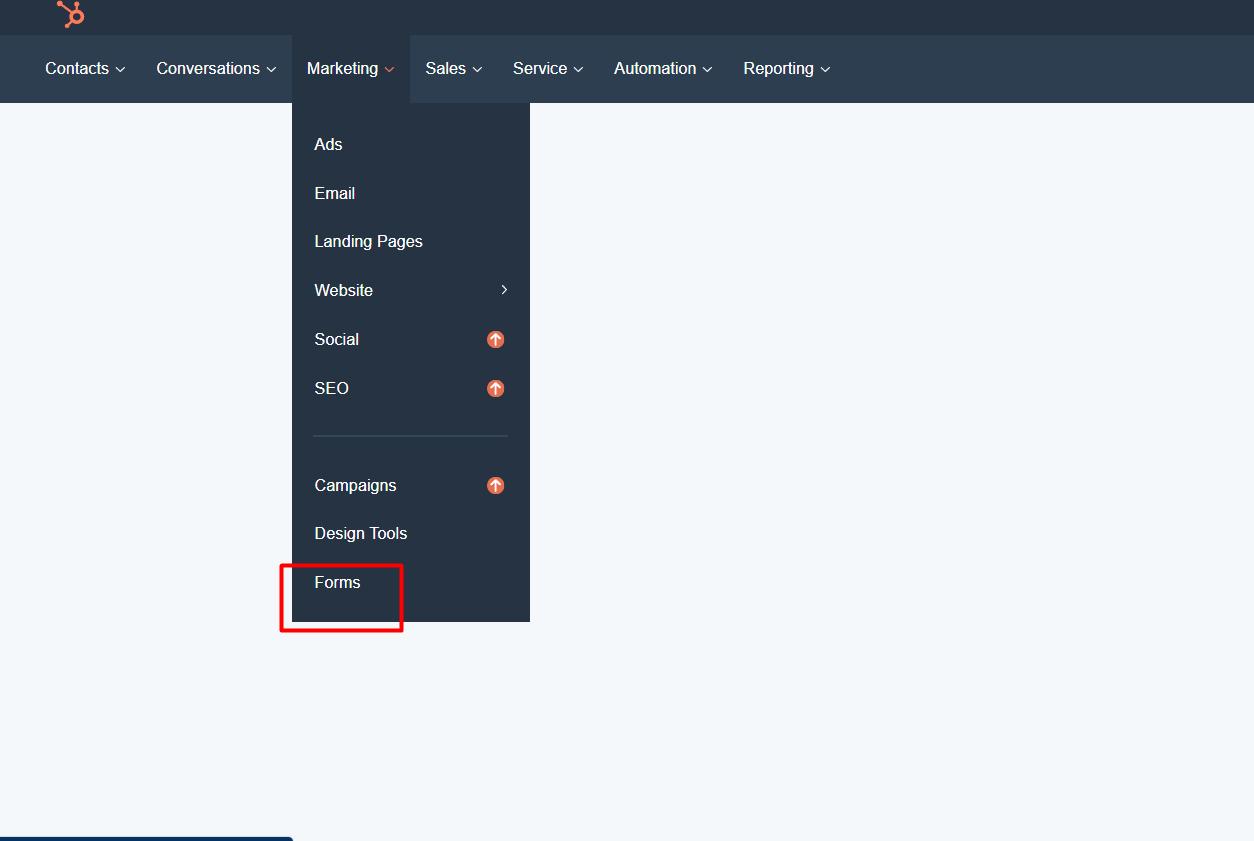Expand the Website submenu arrow
The height and width of the screenshot is (841, 1254).
coord(504,290)
